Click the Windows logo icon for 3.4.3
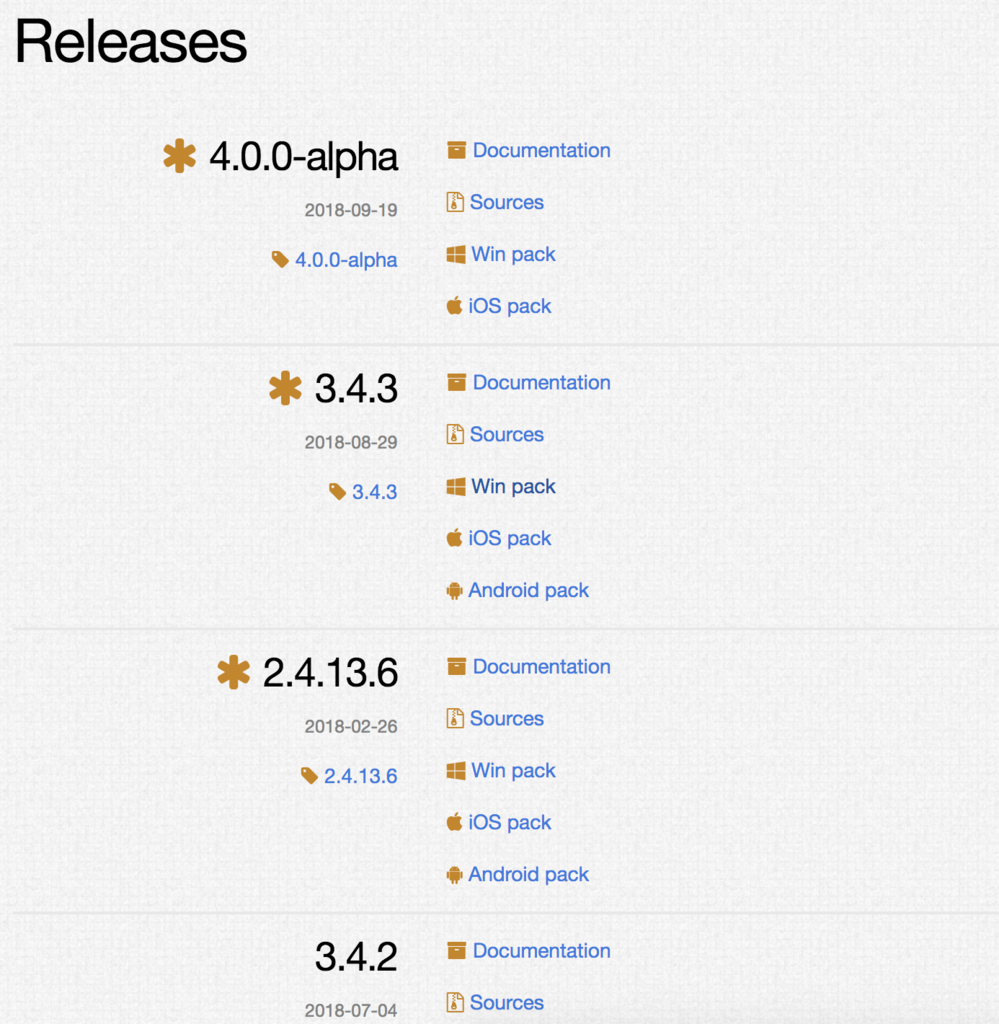 pos(456,487)
